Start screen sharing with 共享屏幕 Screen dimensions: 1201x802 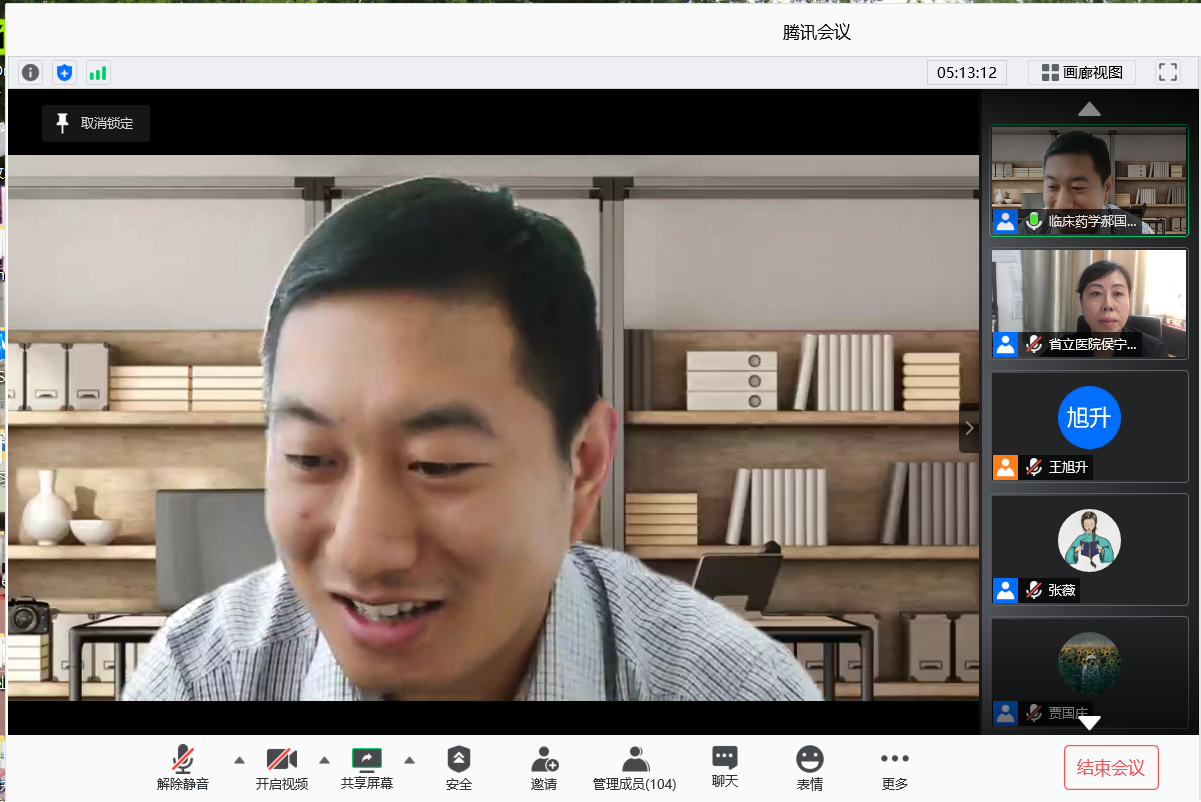pyautogui.click(x=367, y=767)
